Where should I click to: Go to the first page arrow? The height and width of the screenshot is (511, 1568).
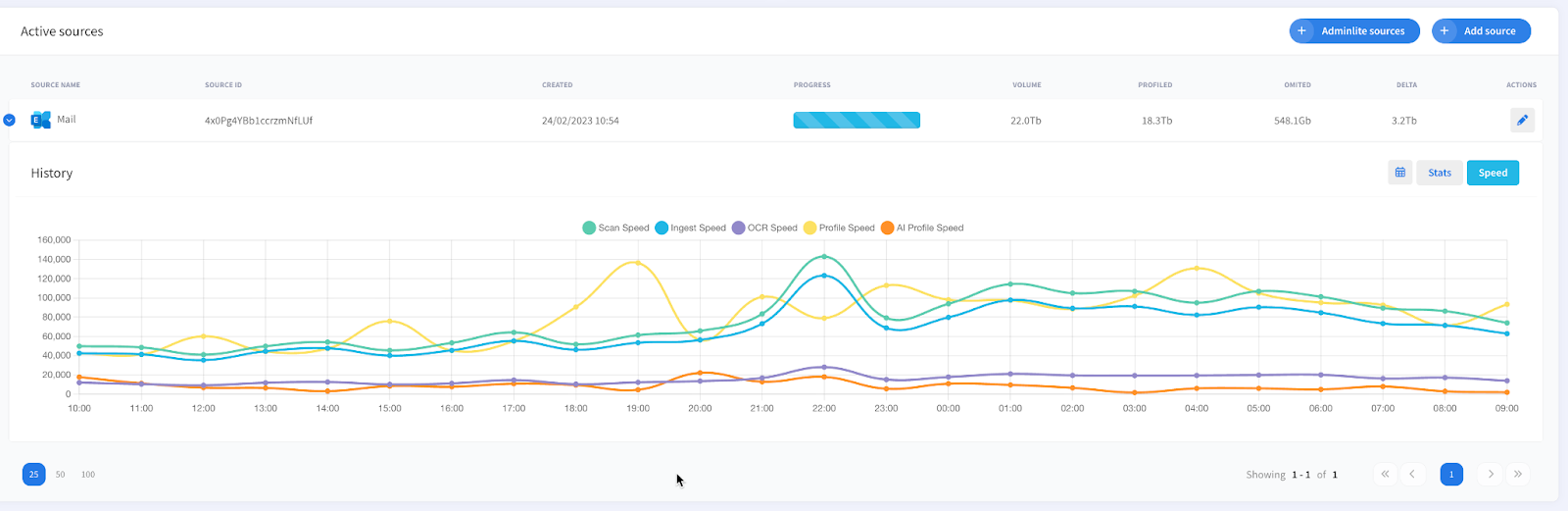click(x=1385, y=475)
